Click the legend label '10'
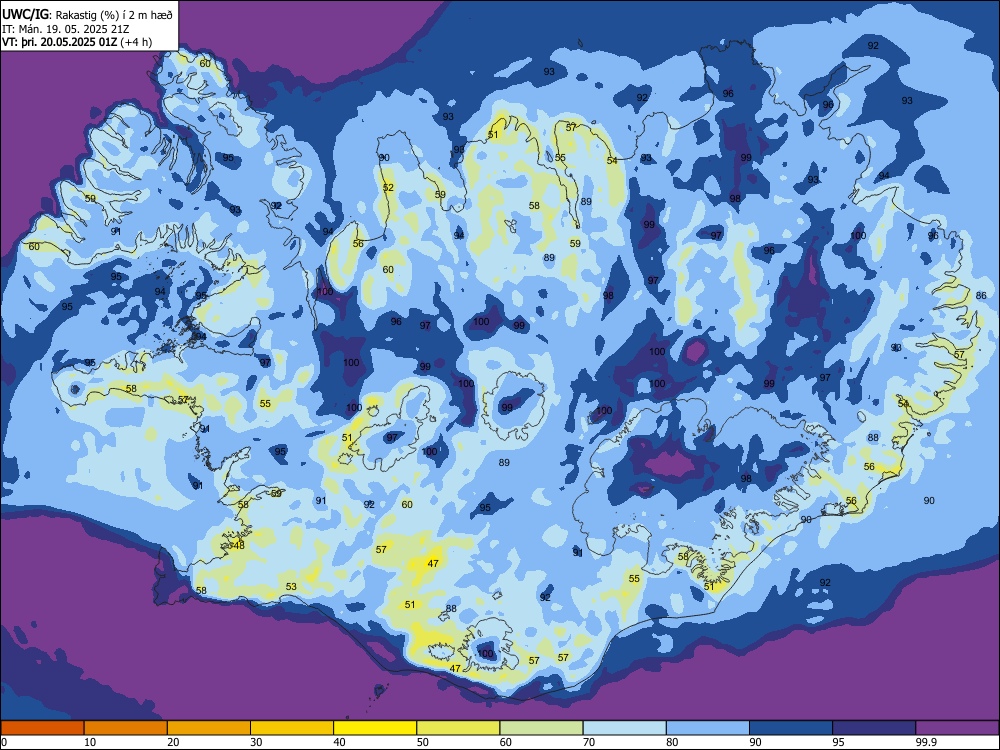 tap(90, 742)
